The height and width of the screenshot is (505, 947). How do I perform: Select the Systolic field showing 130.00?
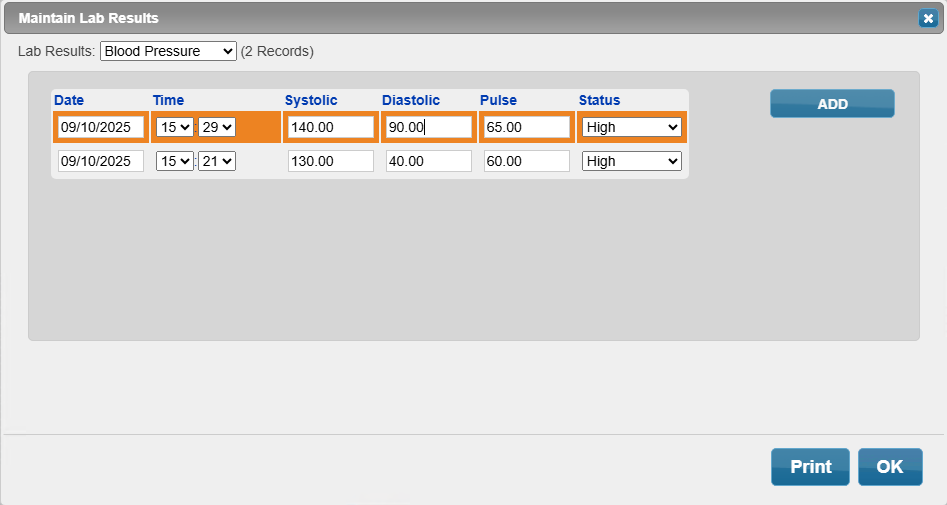click(330, 161)
